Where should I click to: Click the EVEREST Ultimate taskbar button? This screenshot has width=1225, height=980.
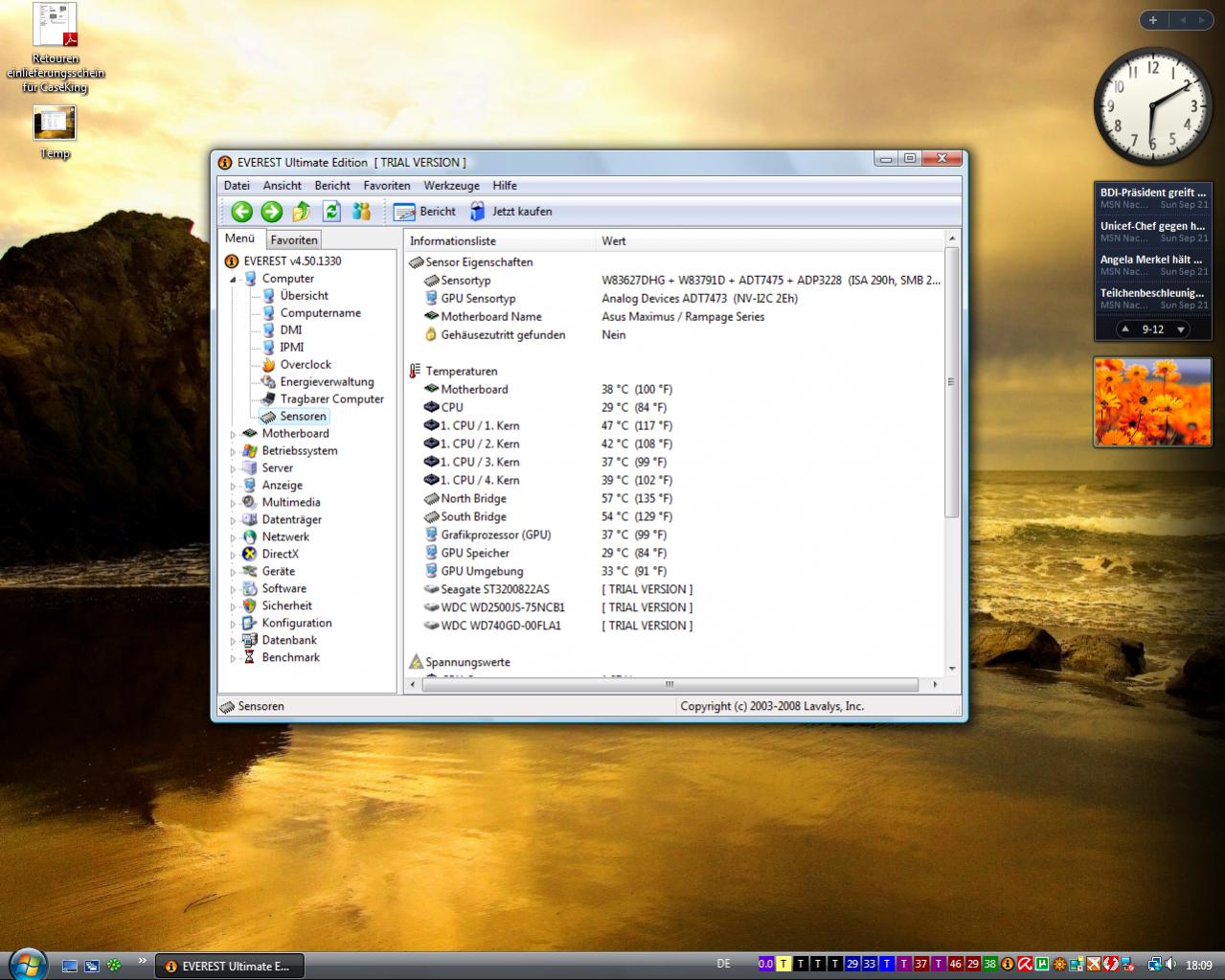[x=229, y=967]
